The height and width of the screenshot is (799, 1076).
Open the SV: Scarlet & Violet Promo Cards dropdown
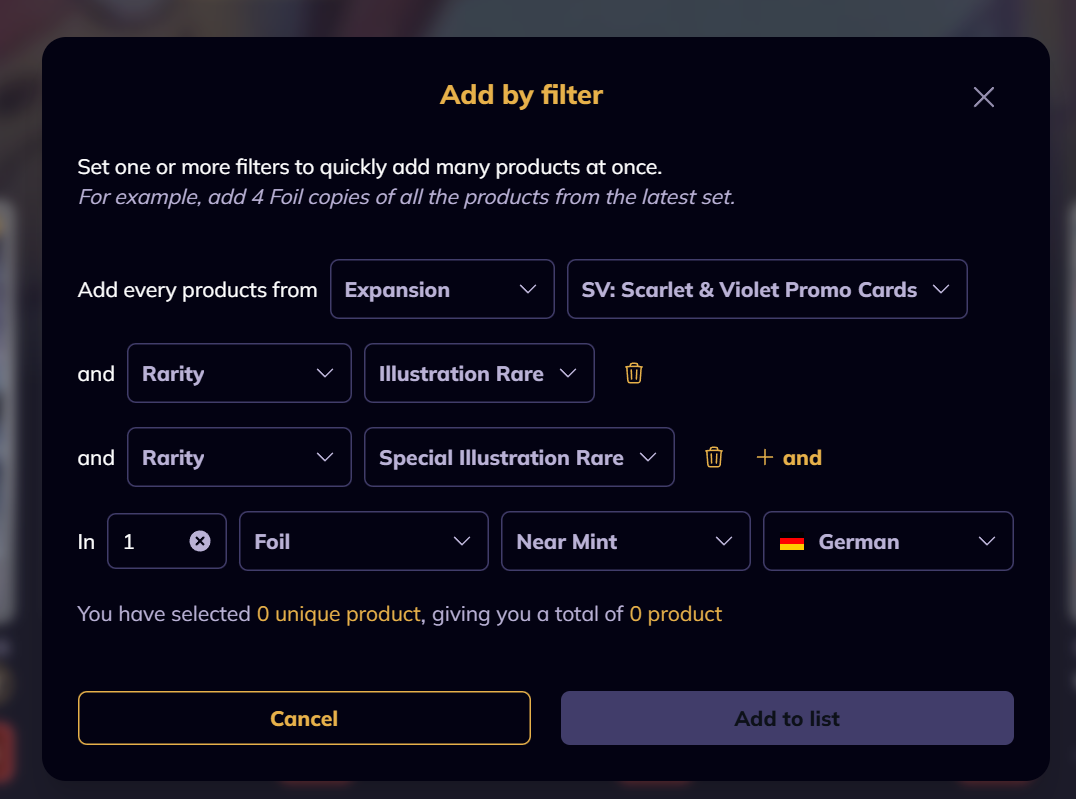coord(767,289)
